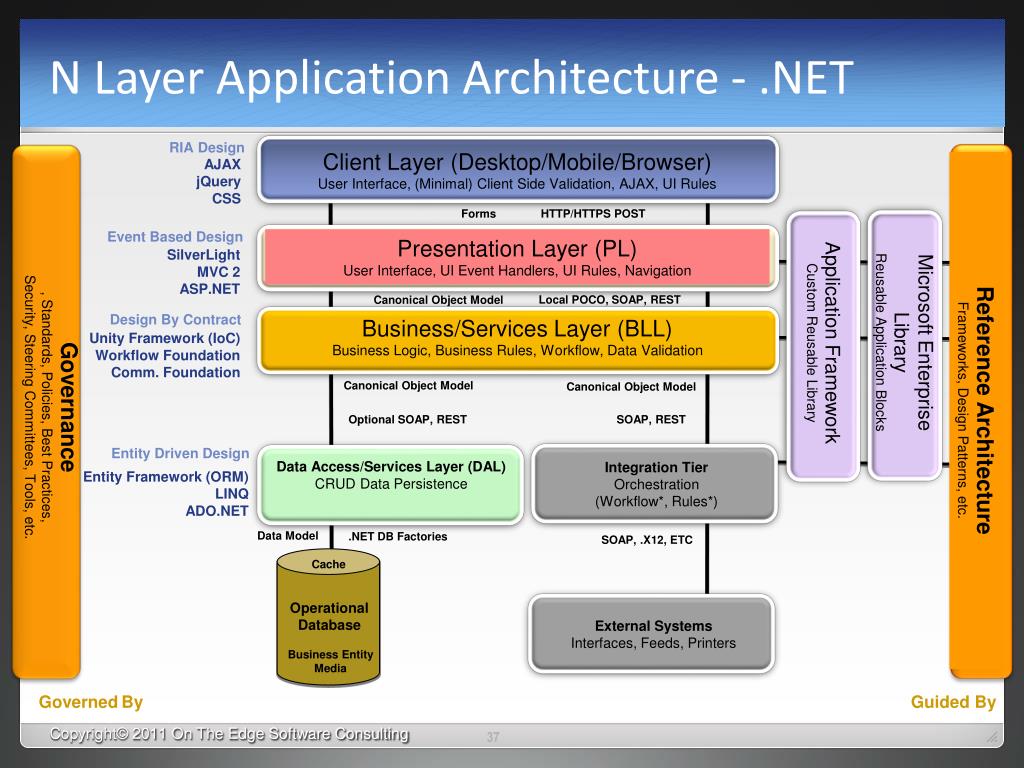Click the SOAP, .X12, ETC label
The height and width of the screenshot is (768, 1024).
tap(647, 539)
